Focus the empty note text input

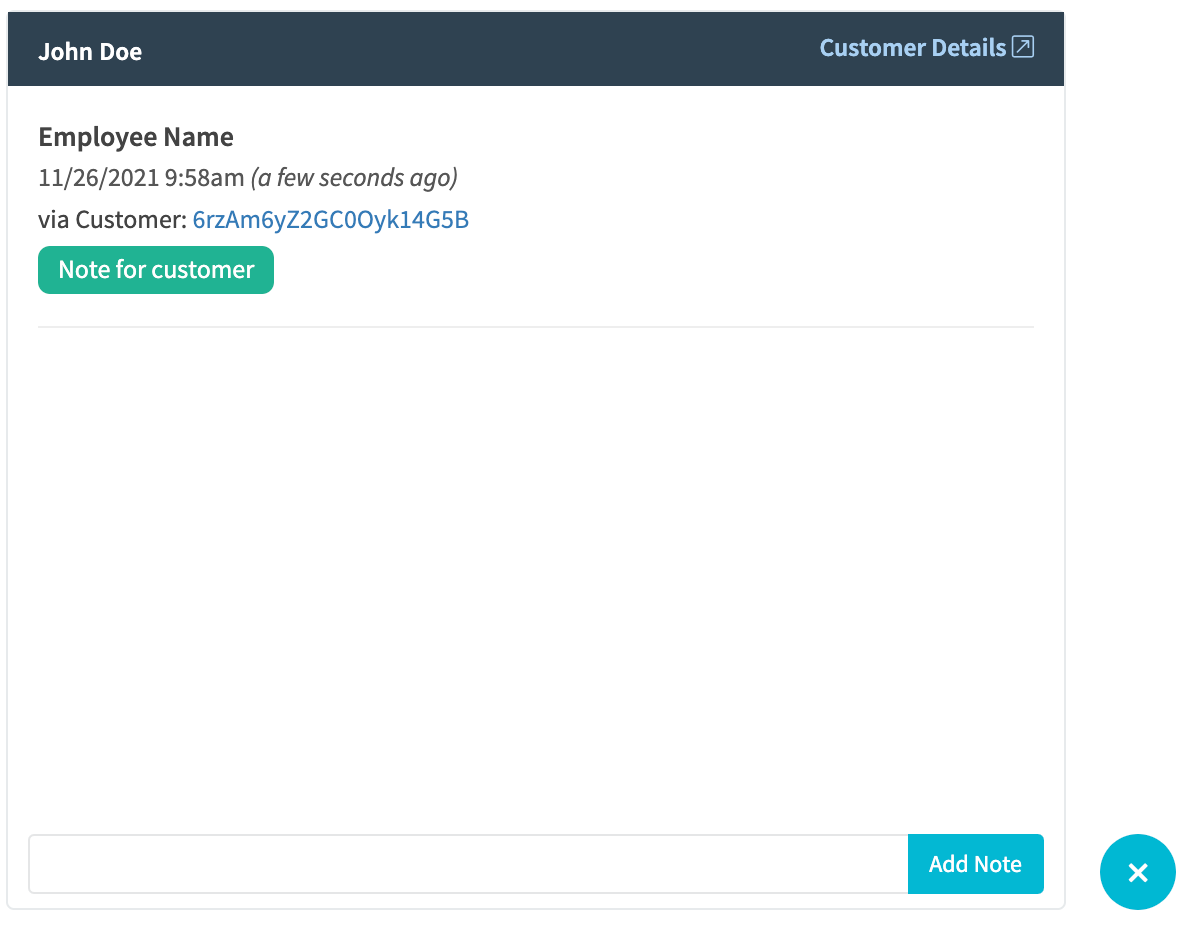coord(468,864)
